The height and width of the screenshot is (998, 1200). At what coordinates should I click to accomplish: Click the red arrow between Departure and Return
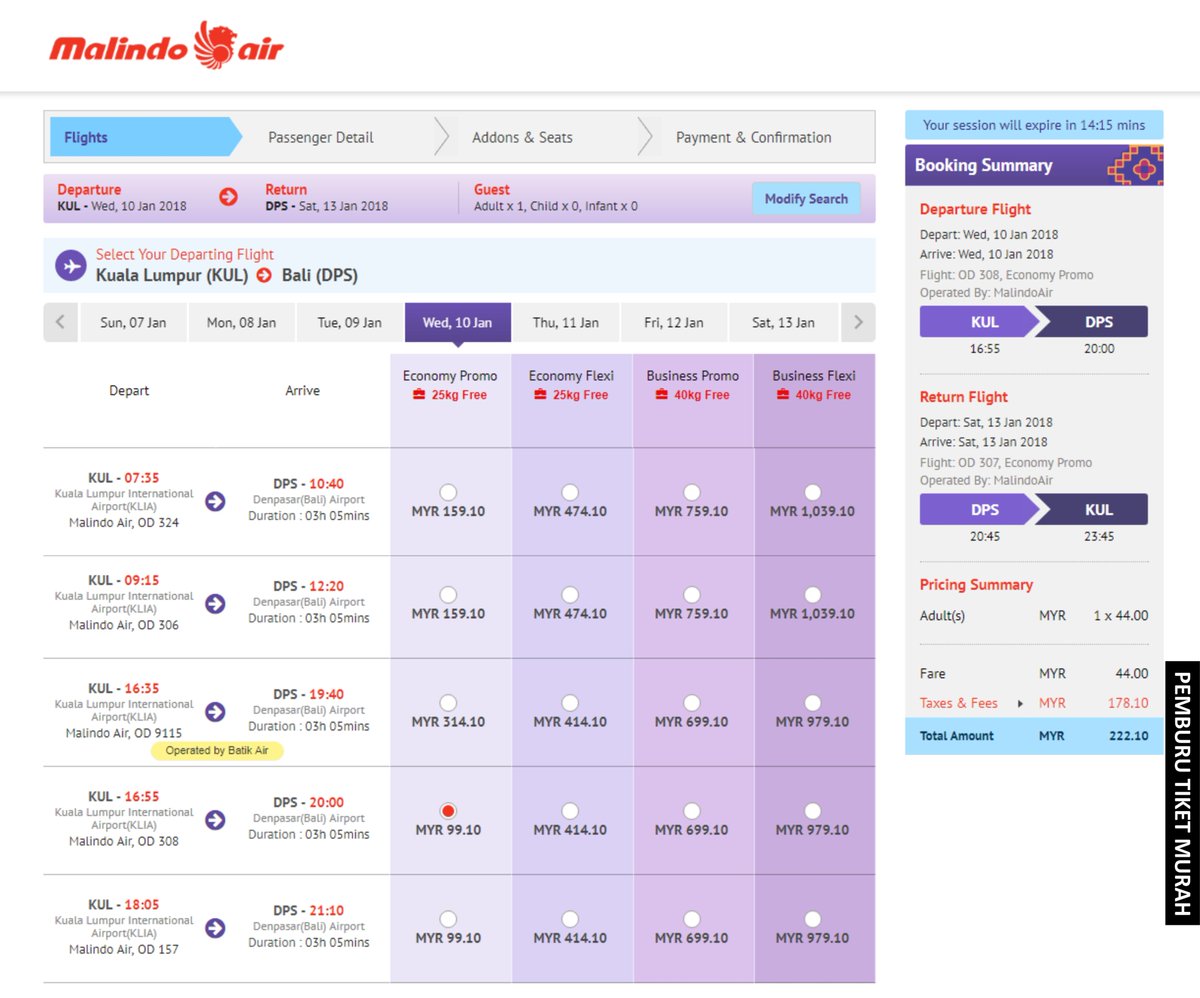(228, 197)
